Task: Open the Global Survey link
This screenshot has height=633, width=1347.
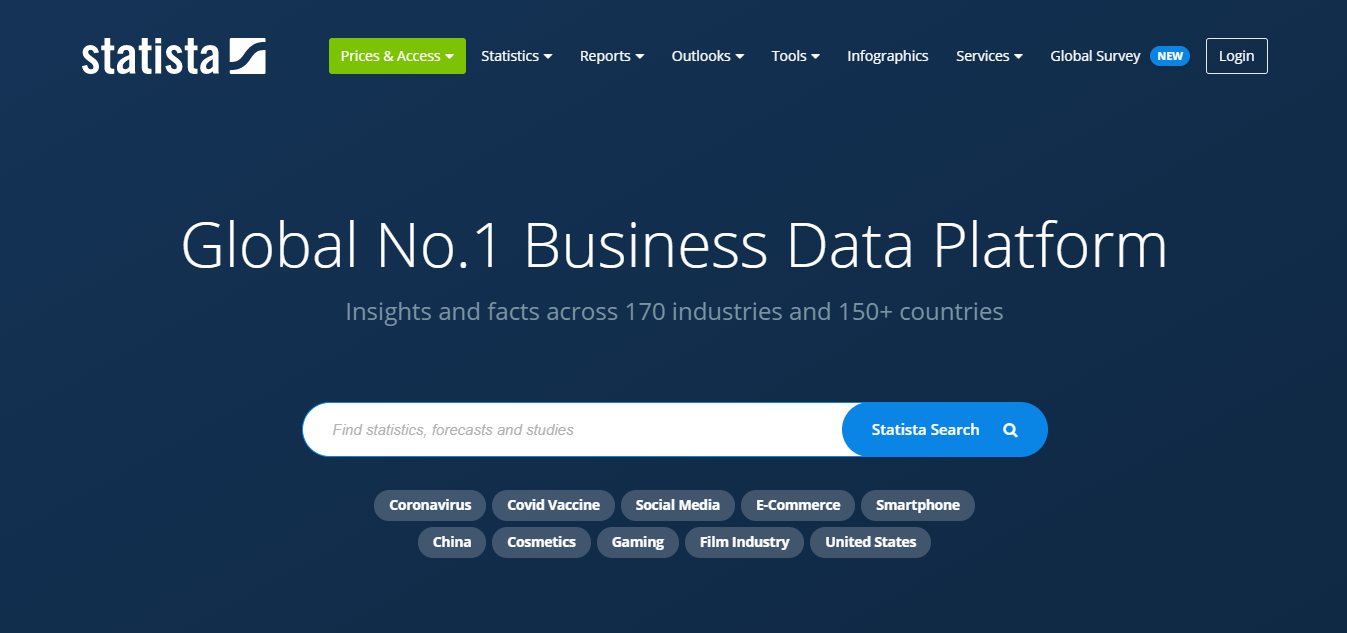Action: coord(1095,56)
